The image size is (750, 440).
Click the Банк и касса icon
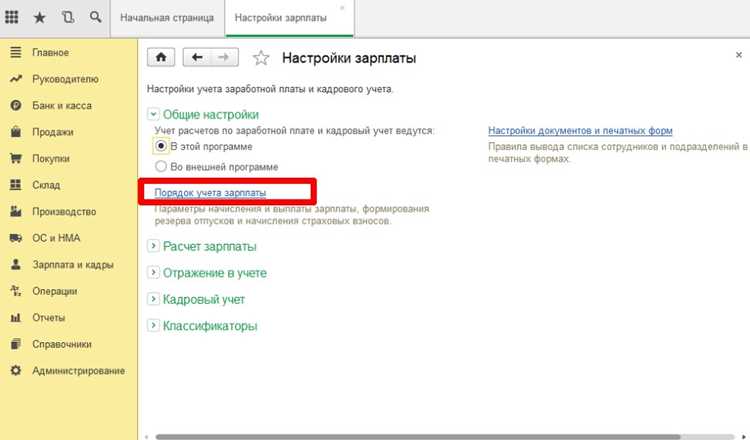pos(16,105)
